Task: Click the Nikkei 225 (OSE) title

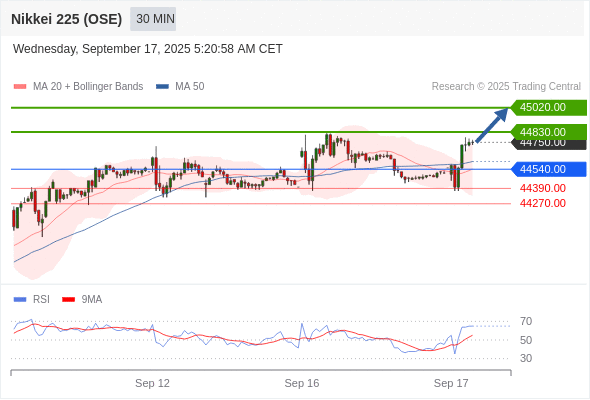Action: pyautogui.click(x=67, y=19)
